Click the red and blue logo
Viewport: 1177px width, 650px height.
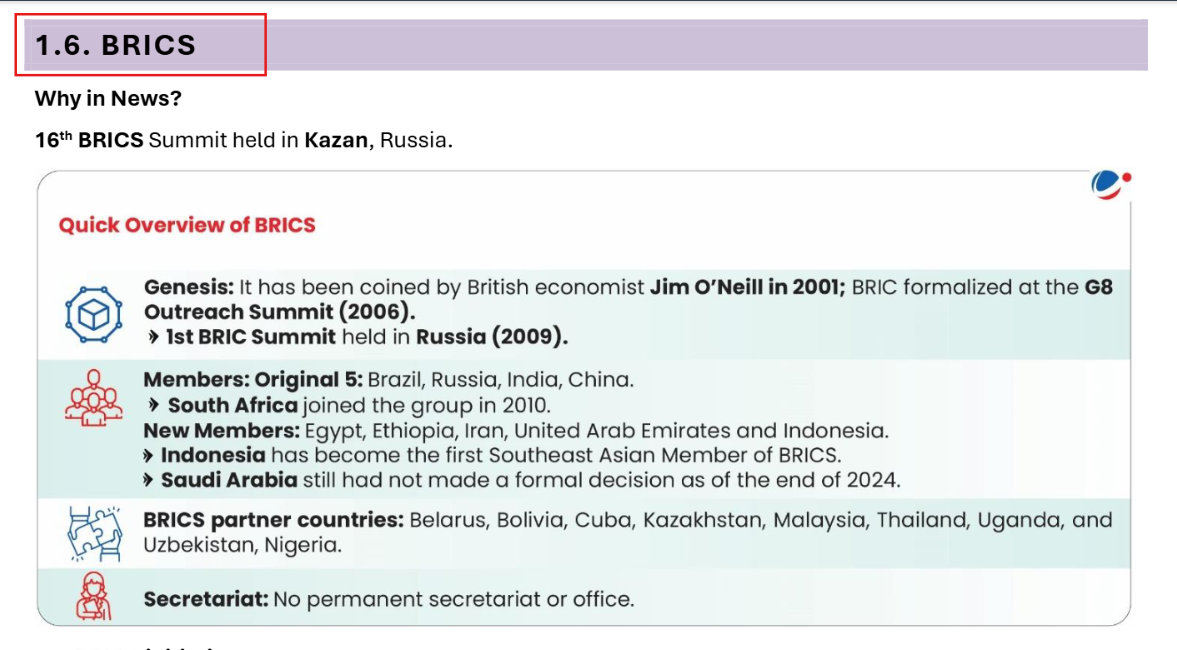click(1110, 184)
